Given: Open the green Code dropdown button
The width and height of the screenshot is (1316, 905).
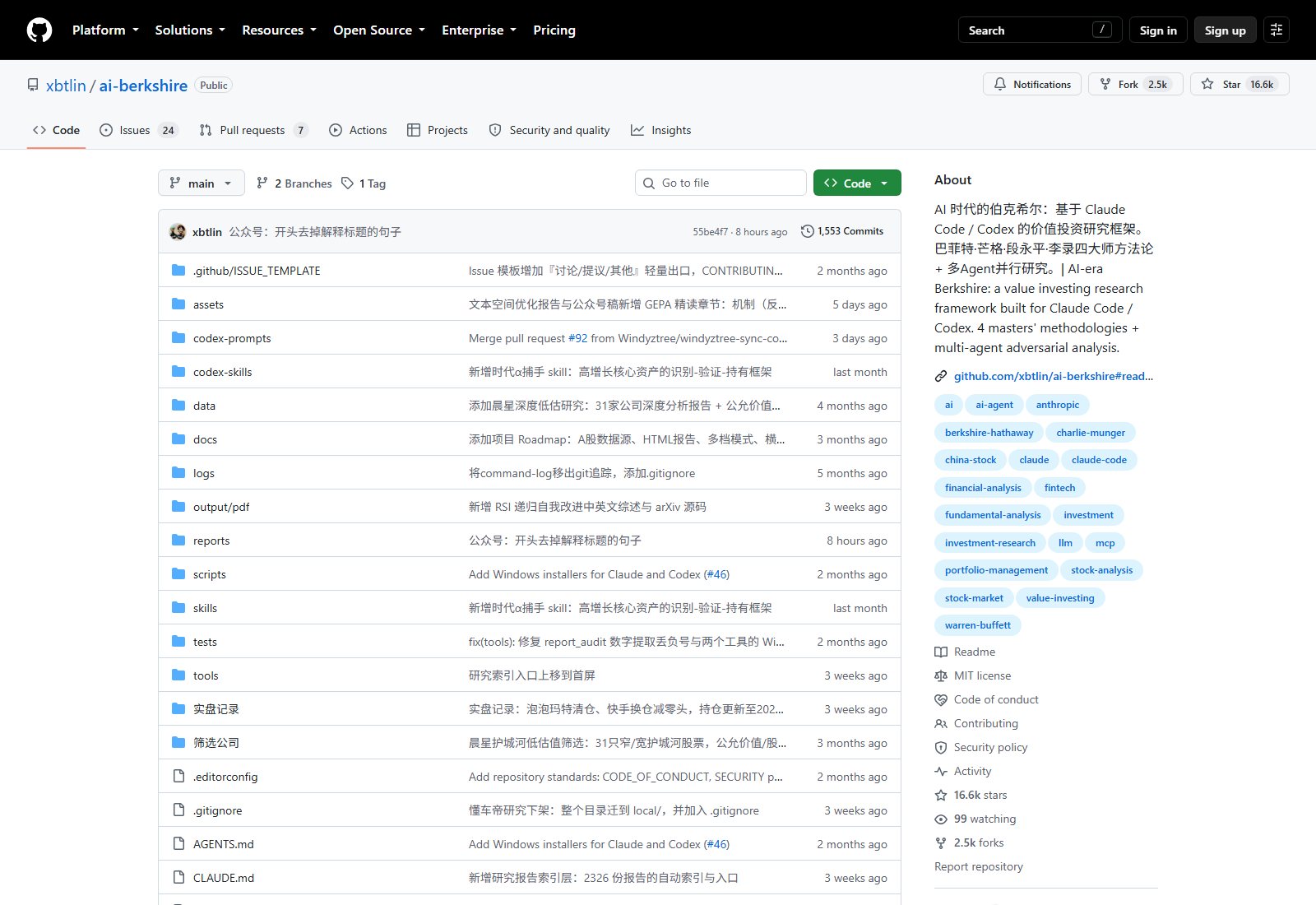Looking at the screenshot, I should click(x=857, y=183).
